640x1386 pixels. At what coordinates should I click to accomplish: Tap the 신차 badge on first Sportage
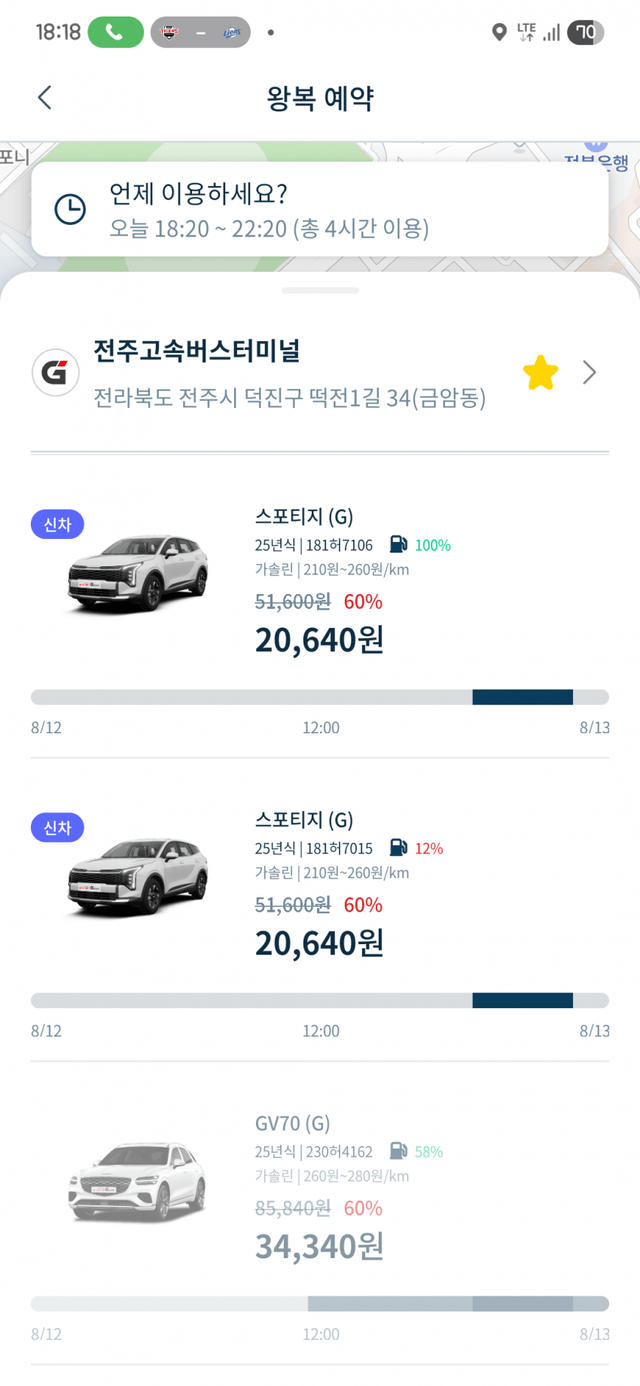[x=58, y=524]
